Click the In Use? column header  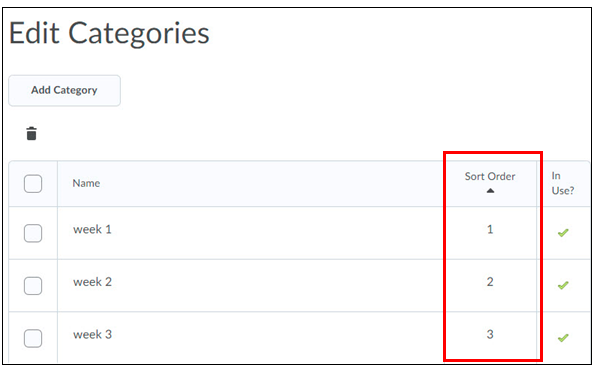point(563,183)
